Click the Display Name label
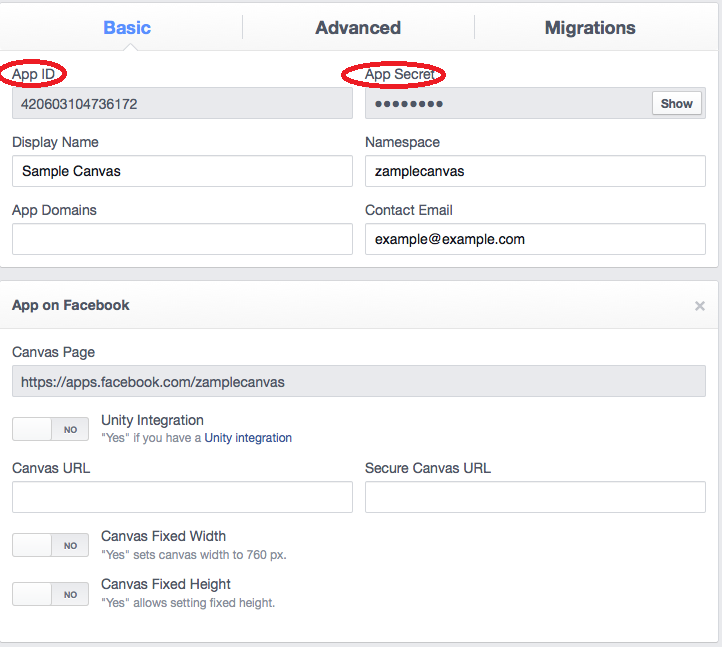Viewport: 722px width, 647px height. pyautogui.click(x=55, y=142)
